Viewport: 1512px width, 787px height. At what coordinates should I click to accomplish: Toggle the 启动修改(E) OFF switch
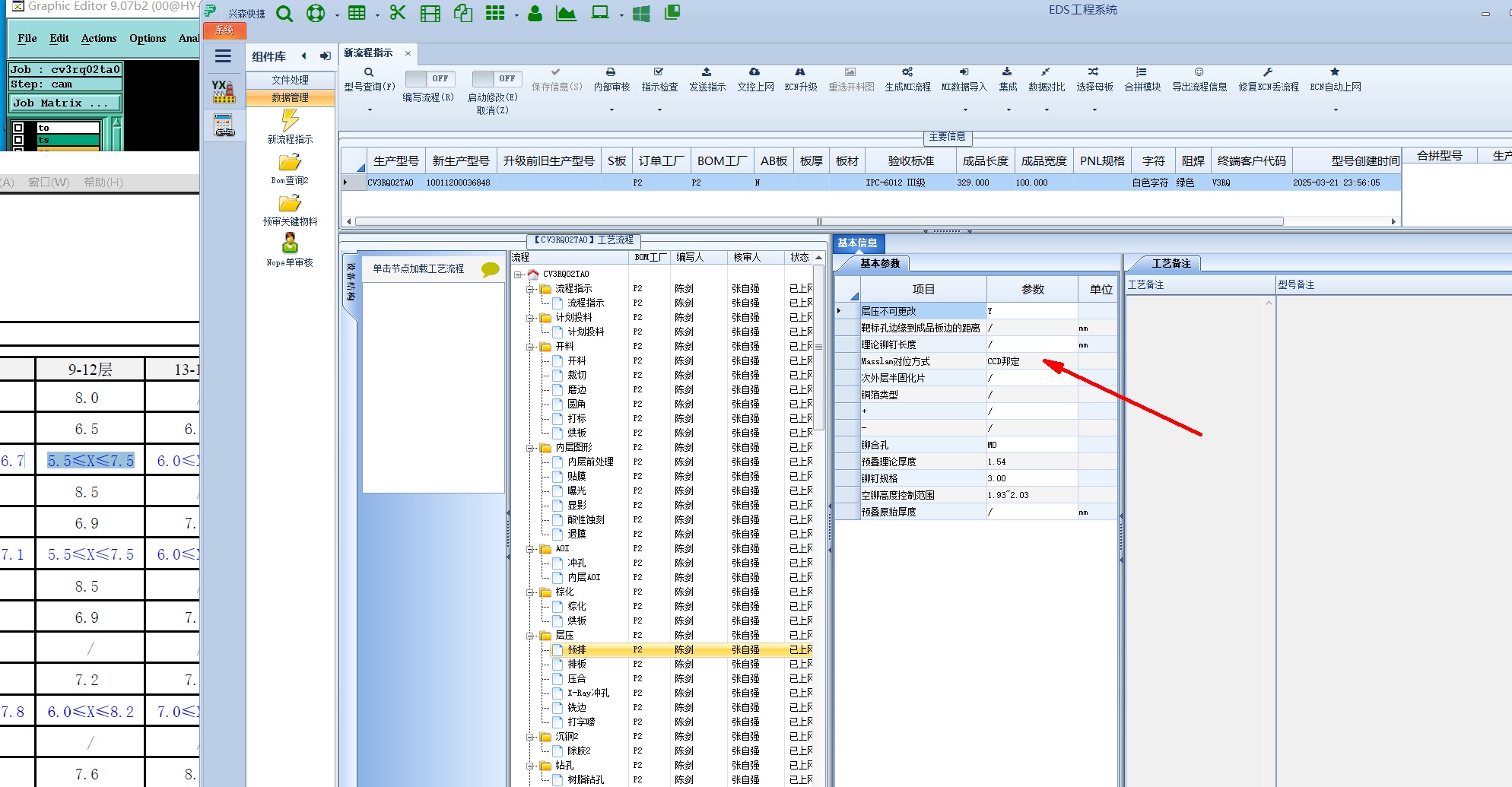pyautogui.click(x=497, y=78)
